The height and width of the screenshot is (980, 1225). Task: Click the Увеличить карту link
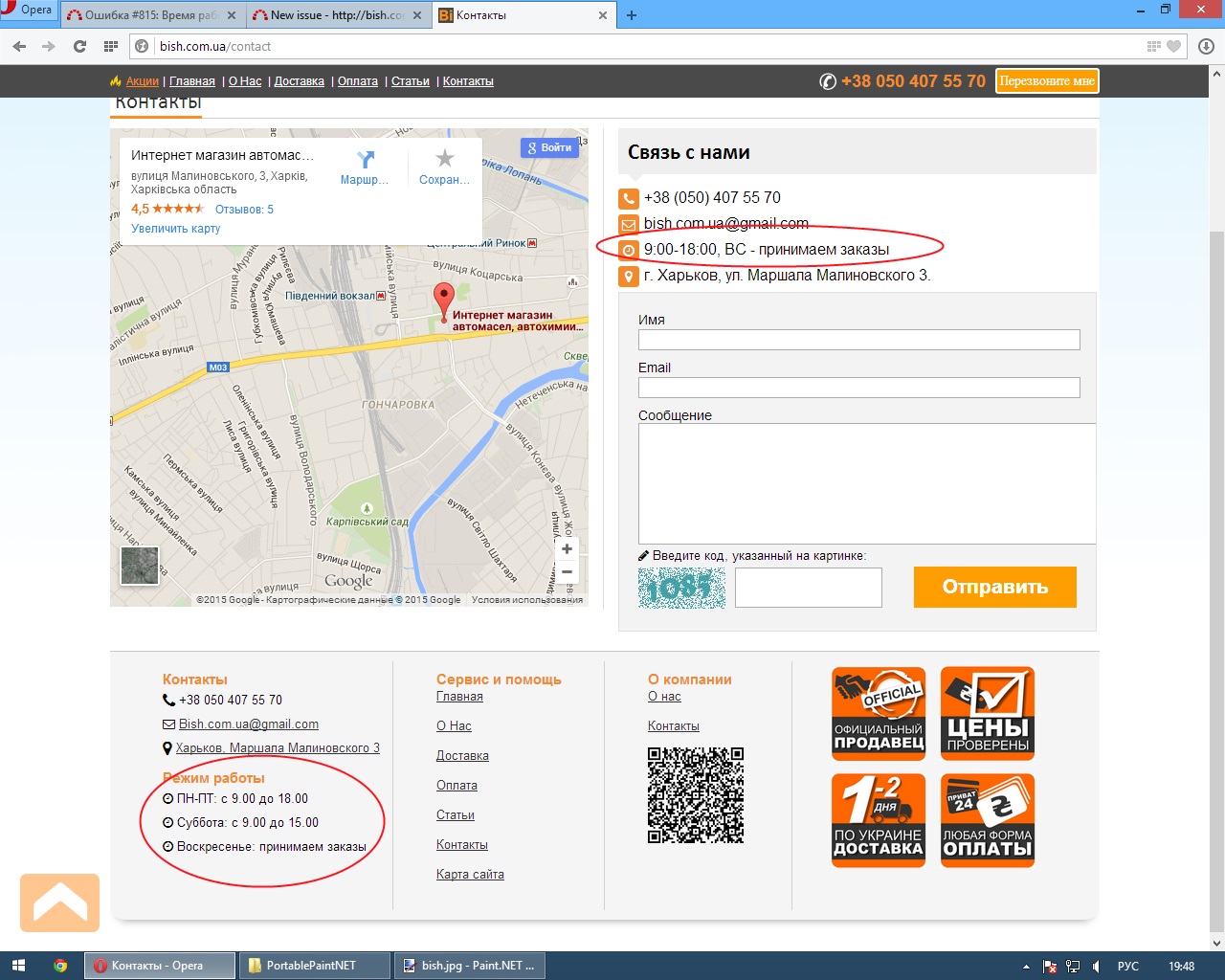(176, 229)
